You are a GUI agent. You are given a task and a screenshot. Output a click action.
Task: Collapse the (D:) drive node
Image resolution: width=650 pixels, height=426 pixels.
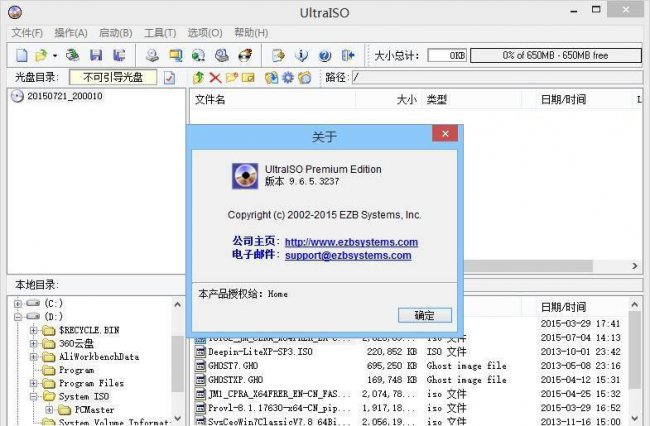click(x=18, y=317)
